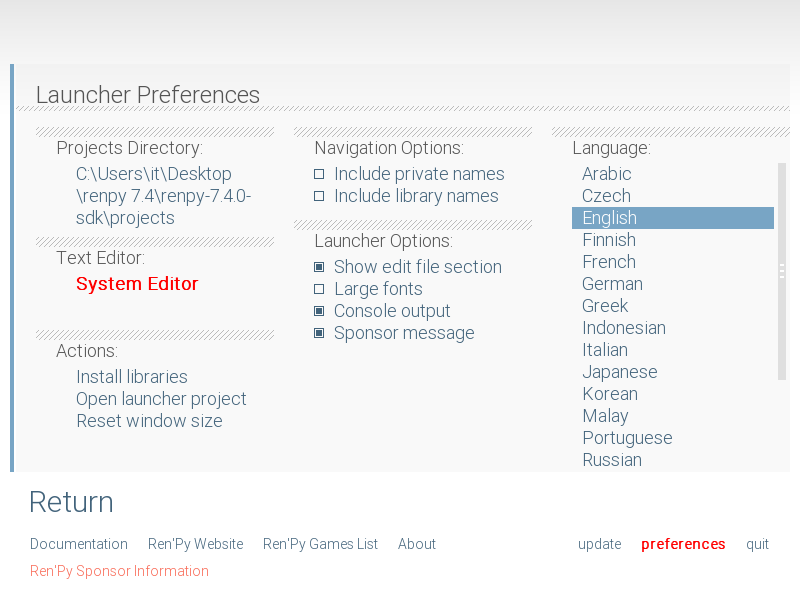Select Arabic language option
Screen dimensions: 800x600
[607, 174]
